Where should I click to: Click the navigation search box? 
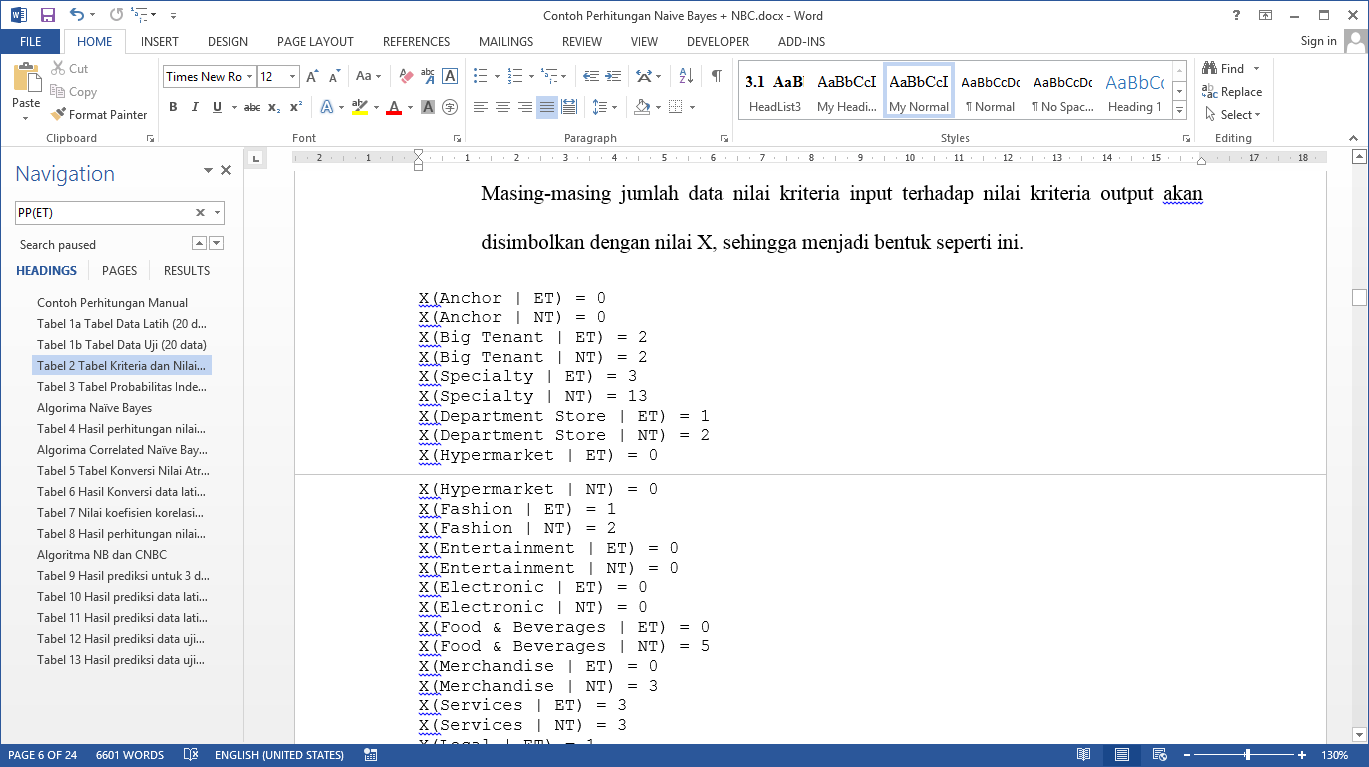[104, 213]
